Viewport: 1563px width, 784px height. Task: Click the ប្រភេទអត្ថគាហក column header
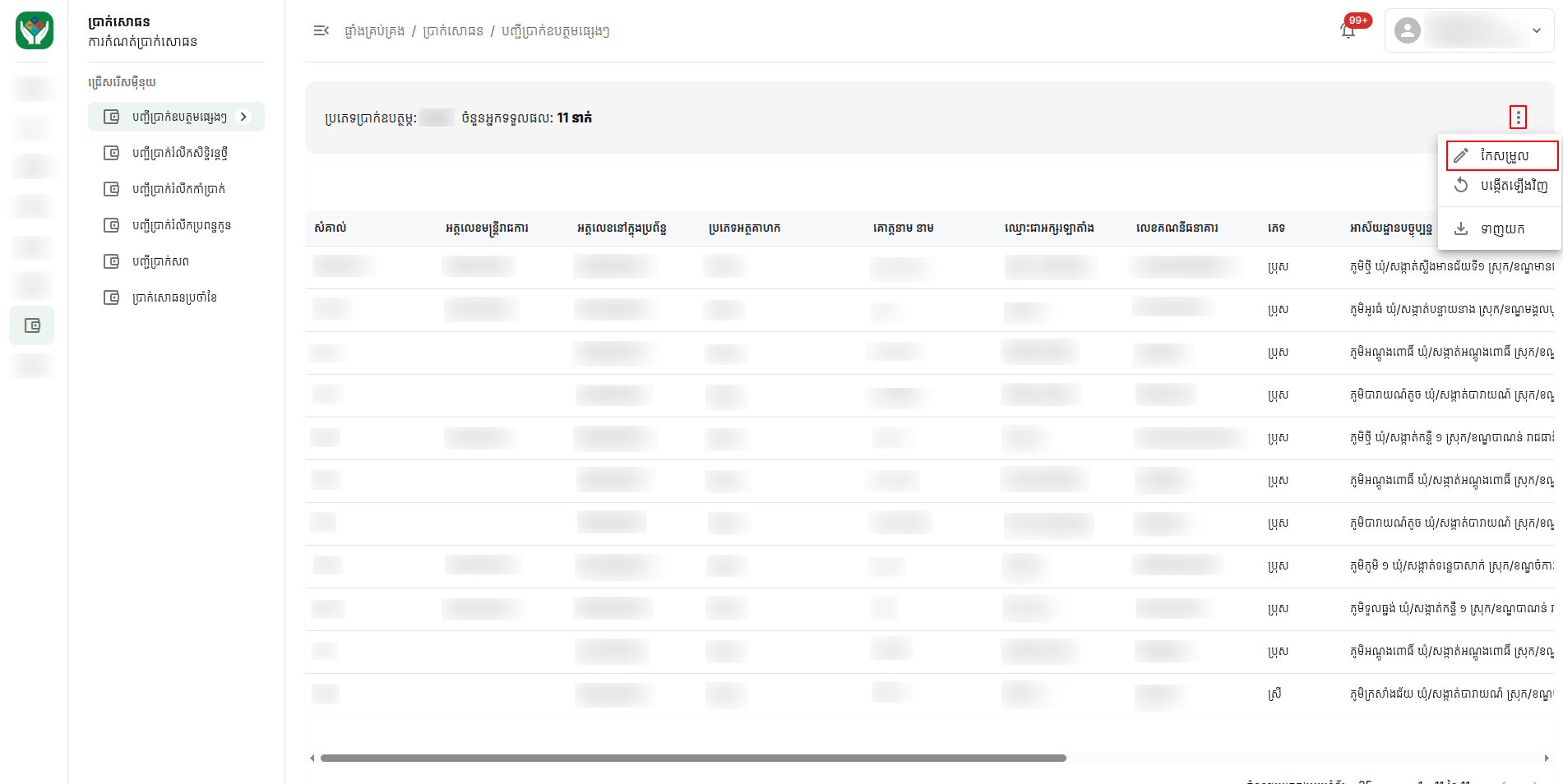tap(745, 228)
